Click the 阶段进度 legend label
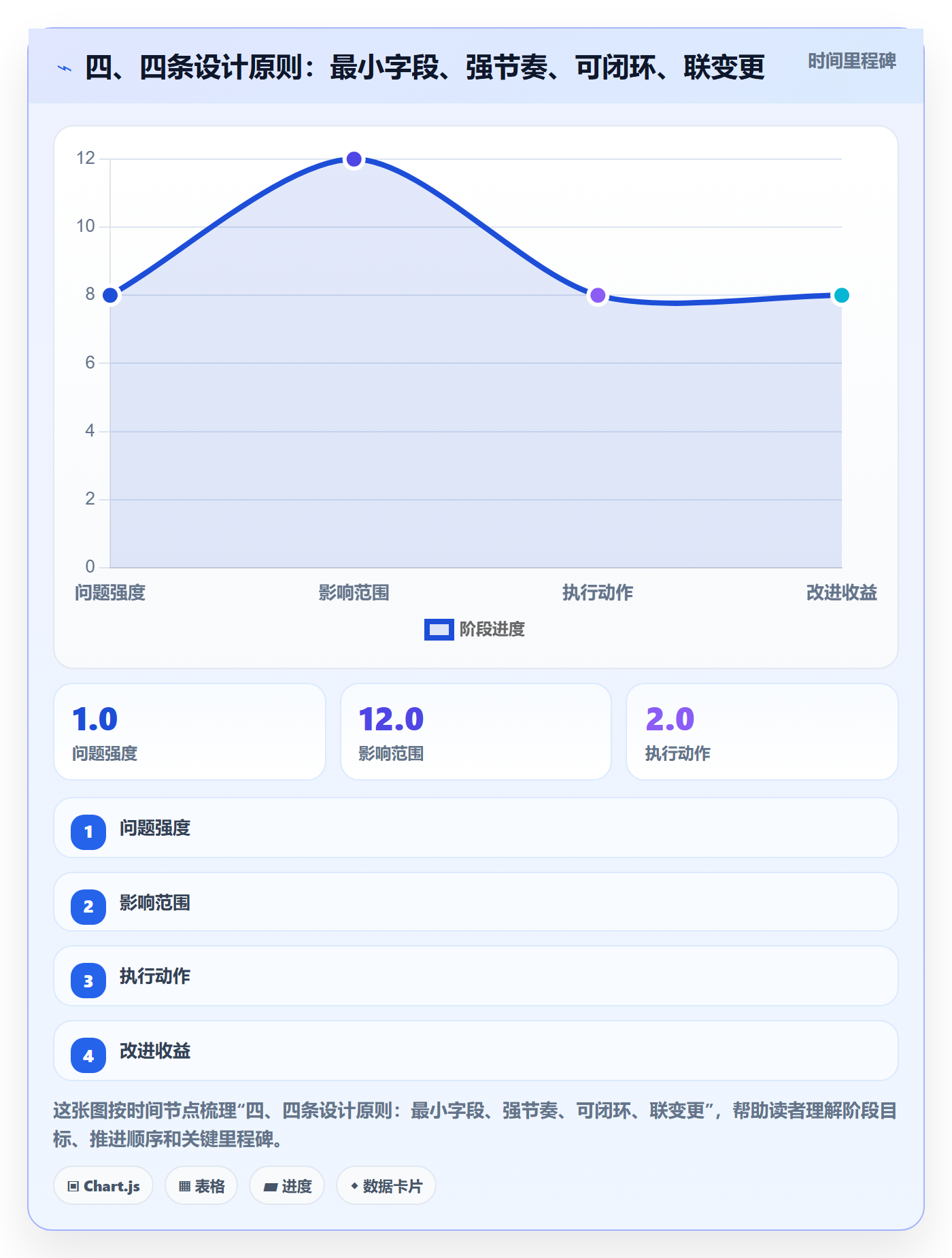This screenshot has height=1258, width=952. click(492, 630)
